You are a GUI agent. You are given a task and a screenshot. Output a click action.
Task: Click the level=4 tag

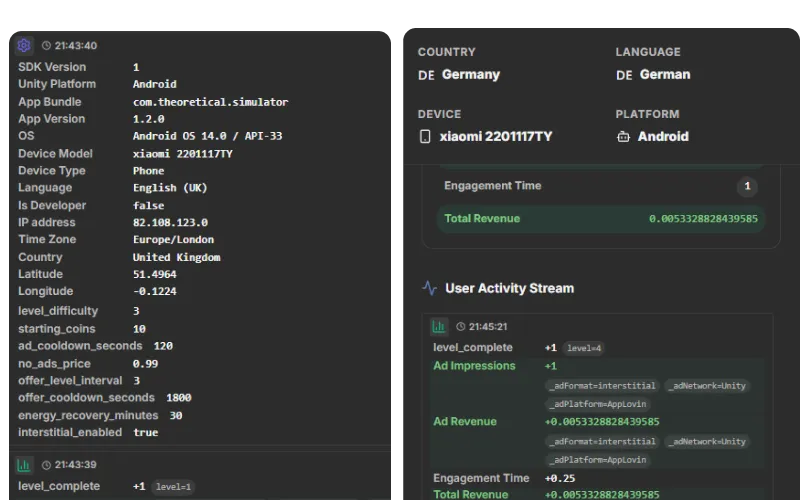coord(584,348)
